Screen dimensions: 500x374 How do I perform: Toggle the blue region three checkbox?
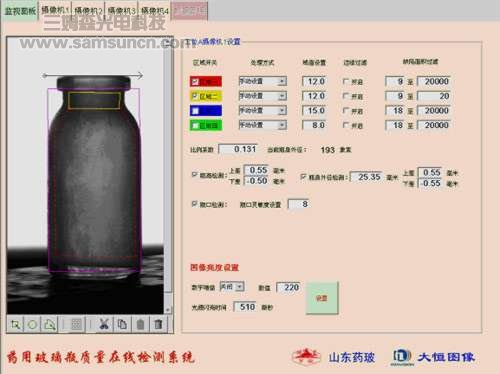coord(196,111)
